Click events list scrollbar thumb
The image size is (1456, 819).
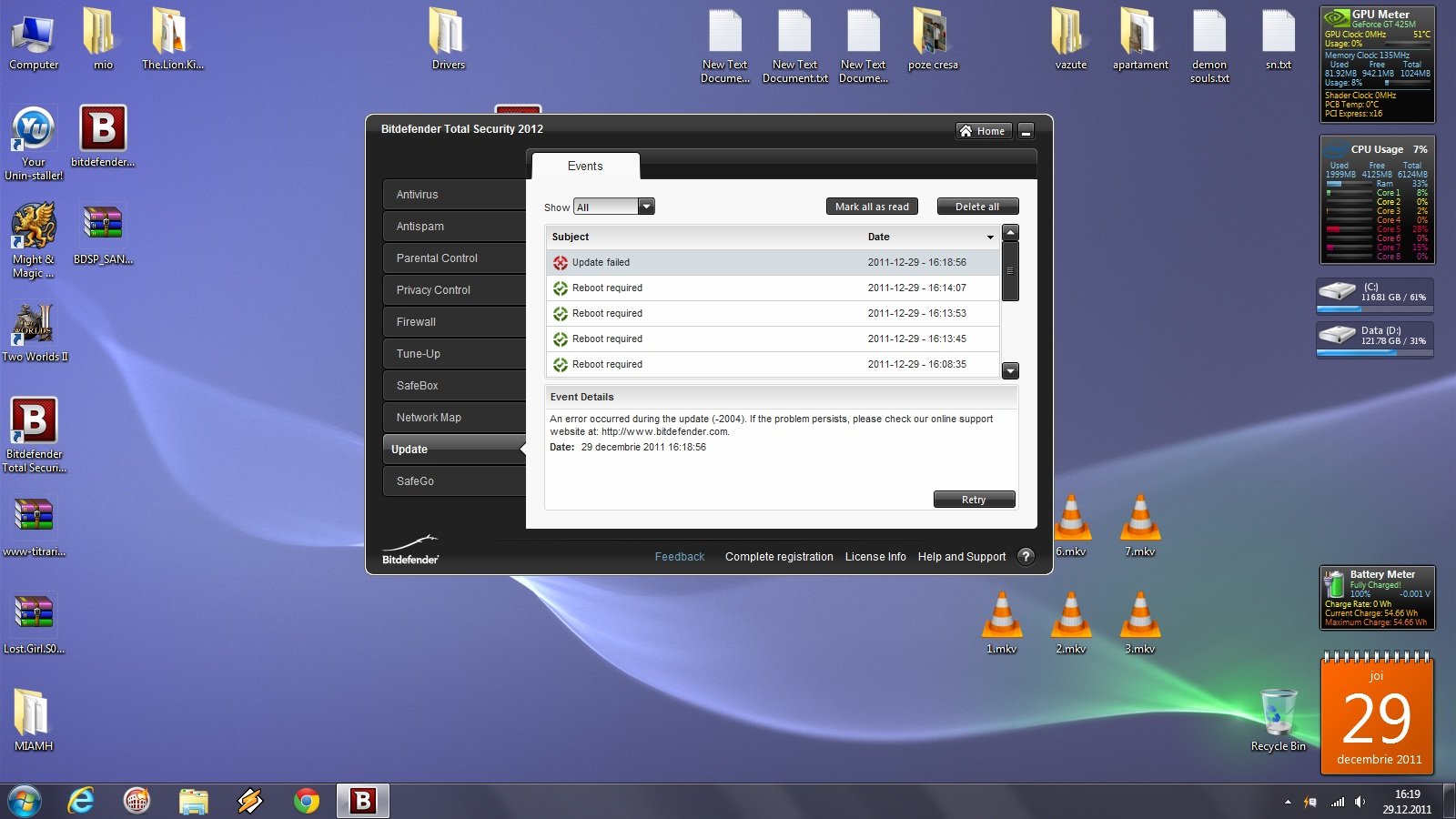1010,271
